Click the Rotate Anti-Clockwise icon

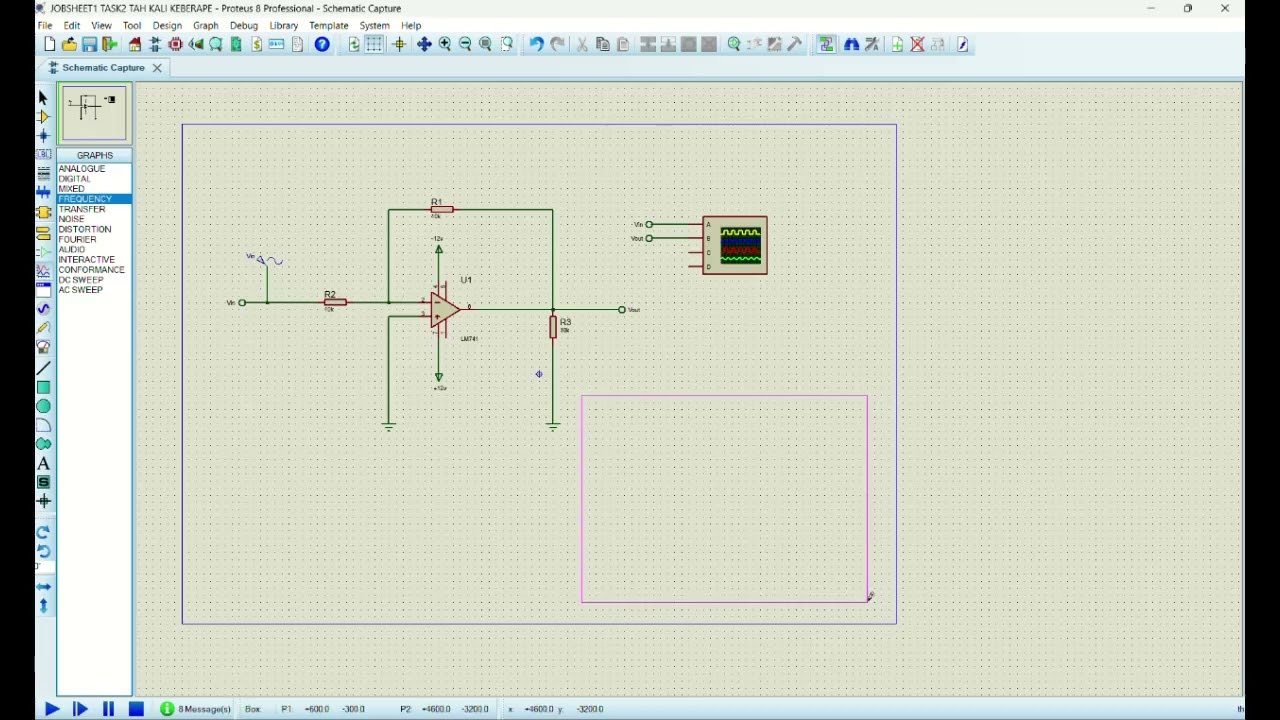(43, 551)
